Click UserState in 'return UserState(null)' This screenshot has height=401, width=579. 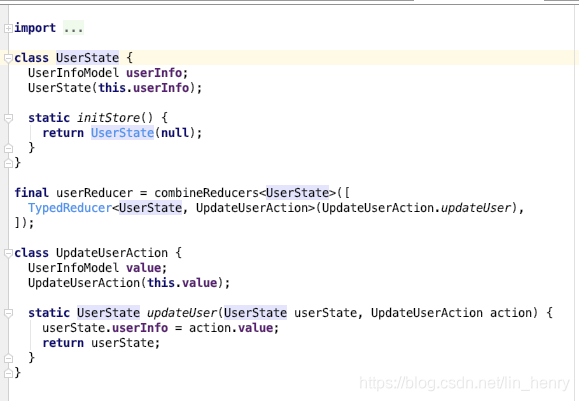pos(123,133)
